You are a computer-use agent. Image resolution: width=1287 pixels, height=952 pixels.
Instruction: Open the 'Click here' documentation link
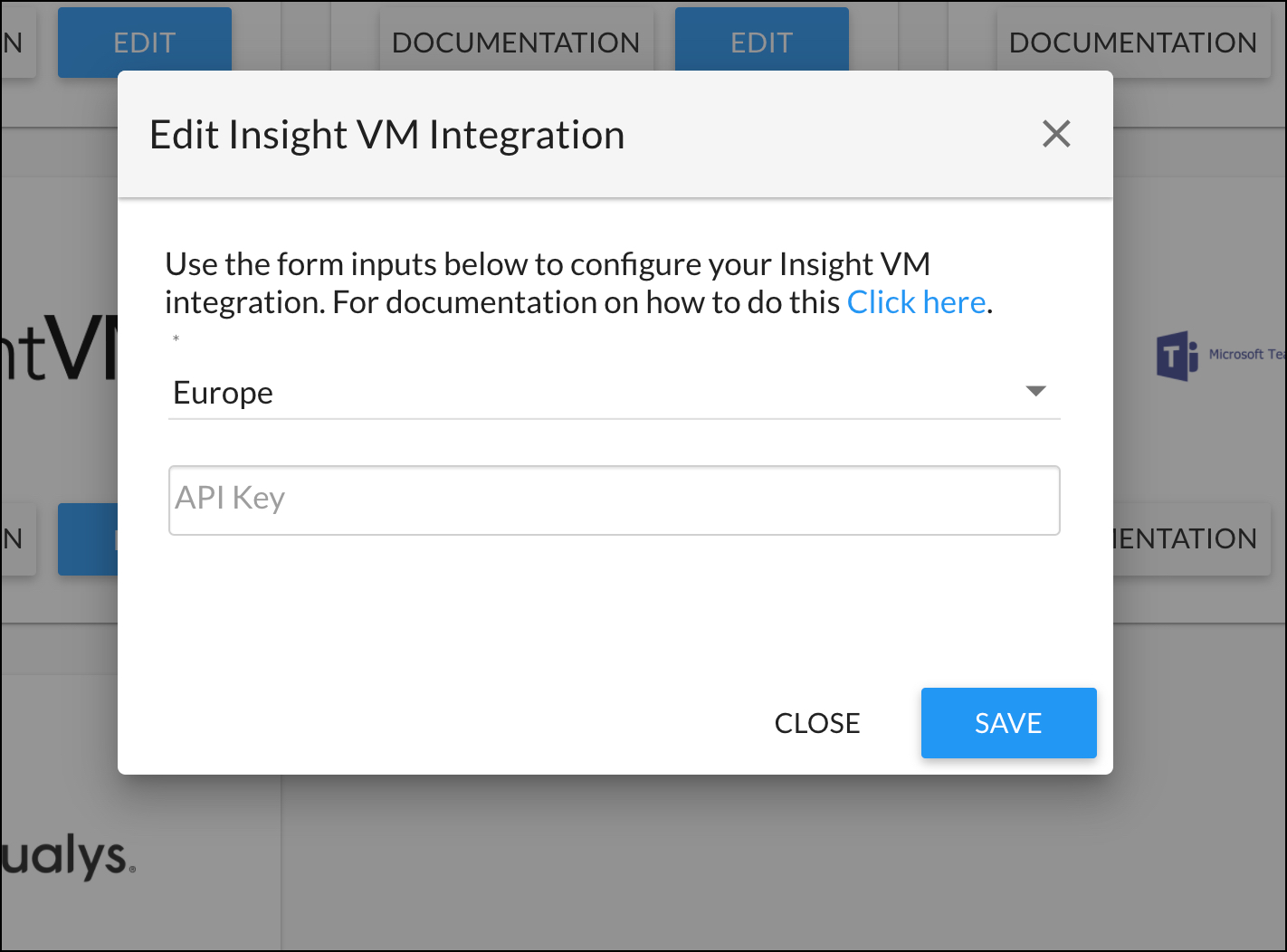click(916, 302)
